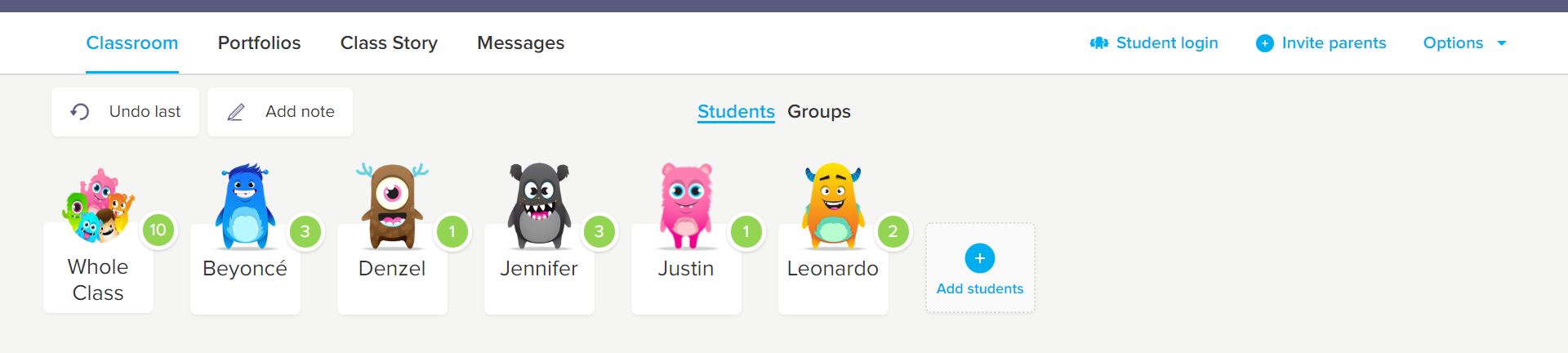
Task: Click Beyoncé's blue monster avatar
Action: (244, 206)
